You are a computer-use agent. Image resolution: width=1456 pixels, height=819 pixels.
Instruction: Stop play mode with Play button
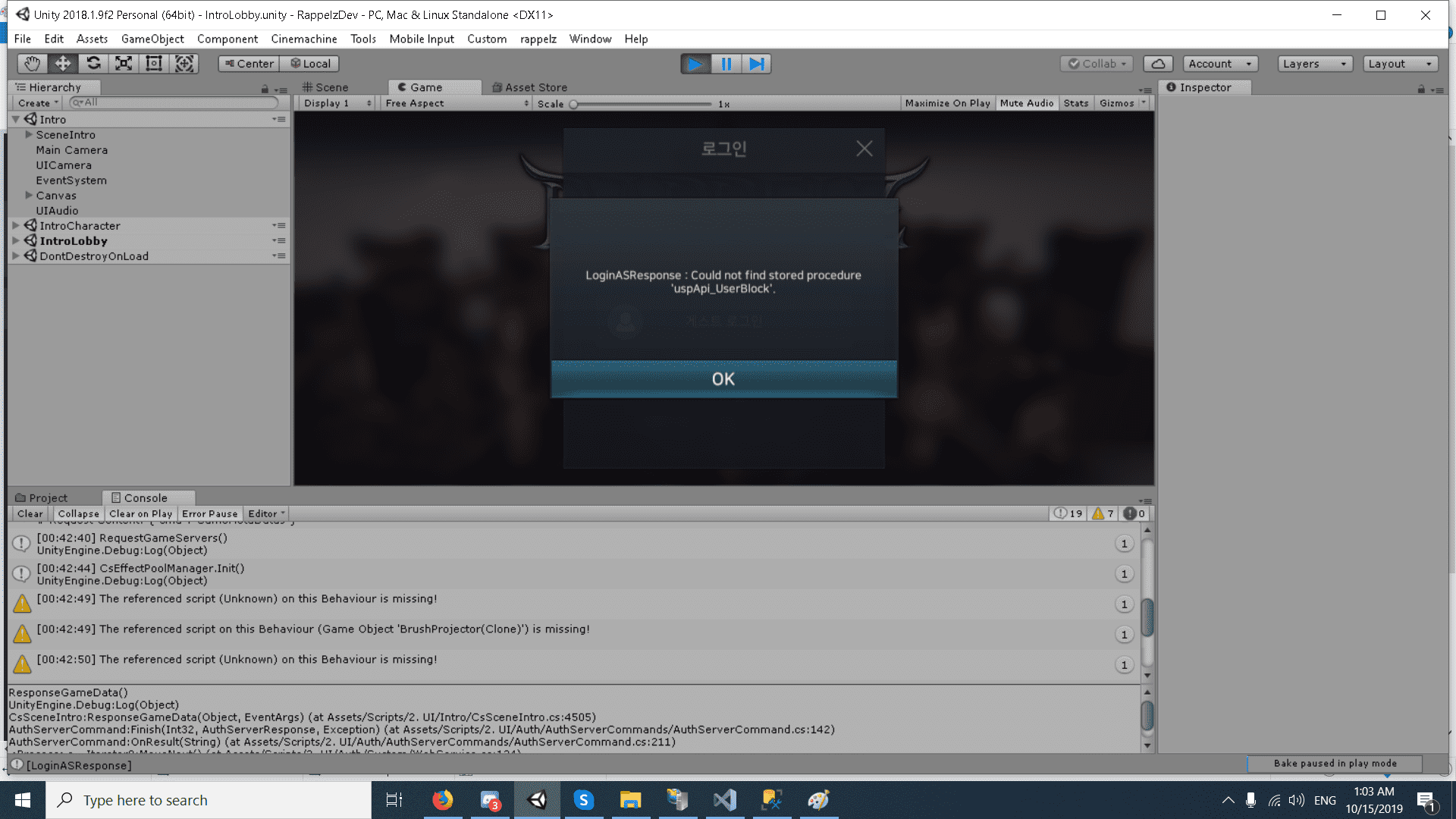(x=695, y=64)
